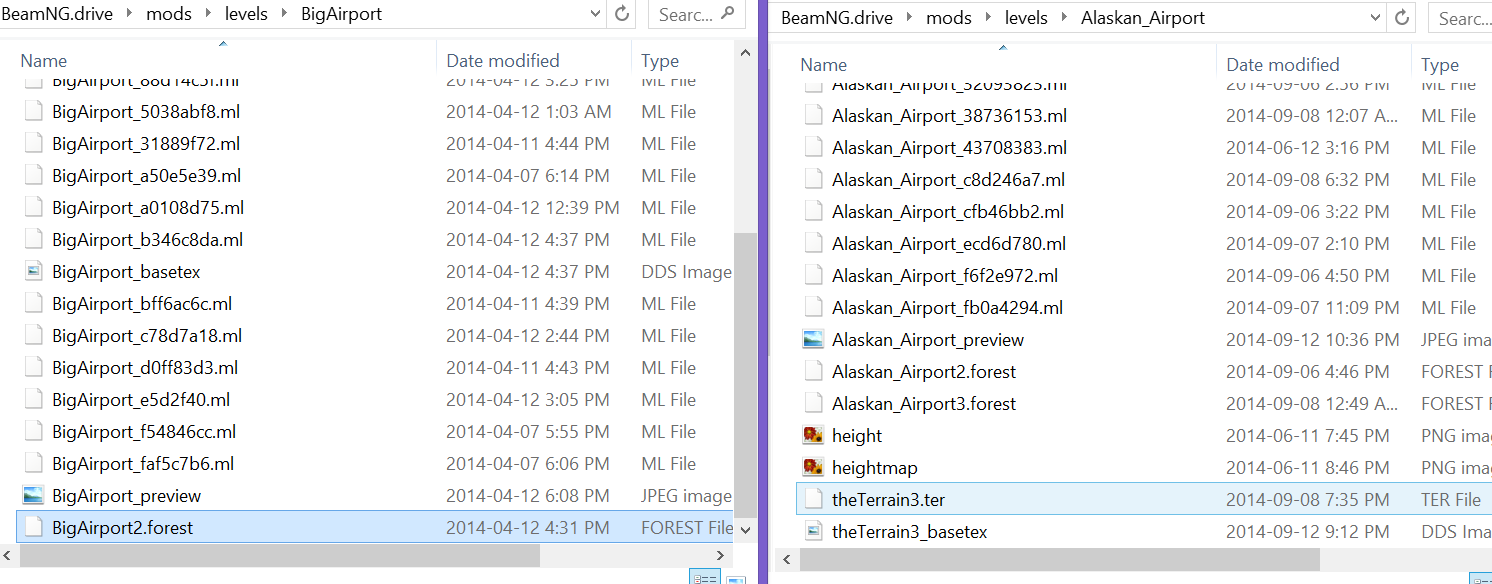Expand the breadcrumb arrow after mods in Alaskan_Airport window
The height and width of the screenshot is (584, 1492).
pyautogui.click(x=988, y=19)
